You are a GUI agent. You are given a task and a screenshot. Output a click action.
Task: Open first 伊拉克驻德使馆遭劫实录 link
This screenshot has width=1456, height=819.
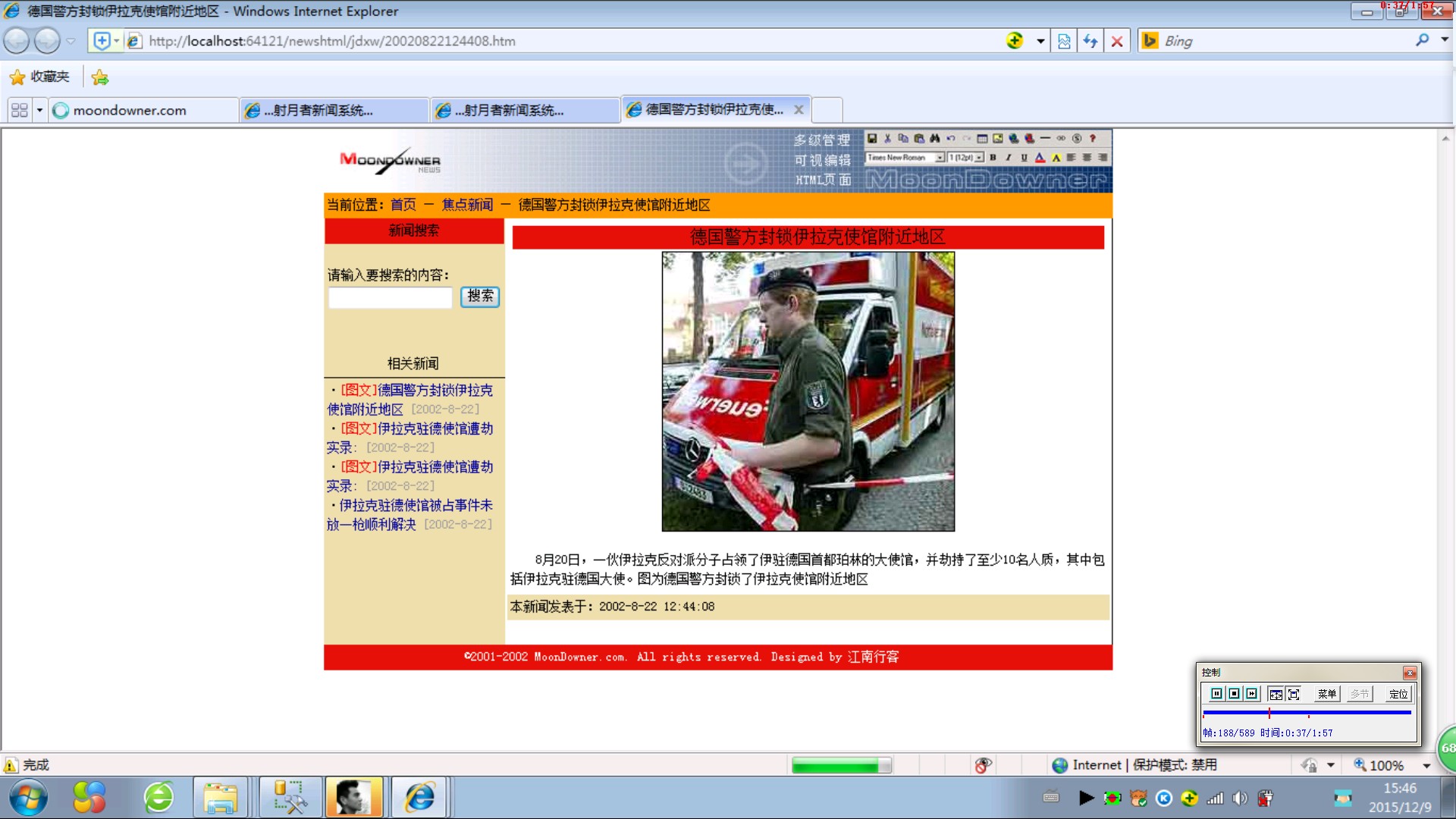(x=409, y=438)
